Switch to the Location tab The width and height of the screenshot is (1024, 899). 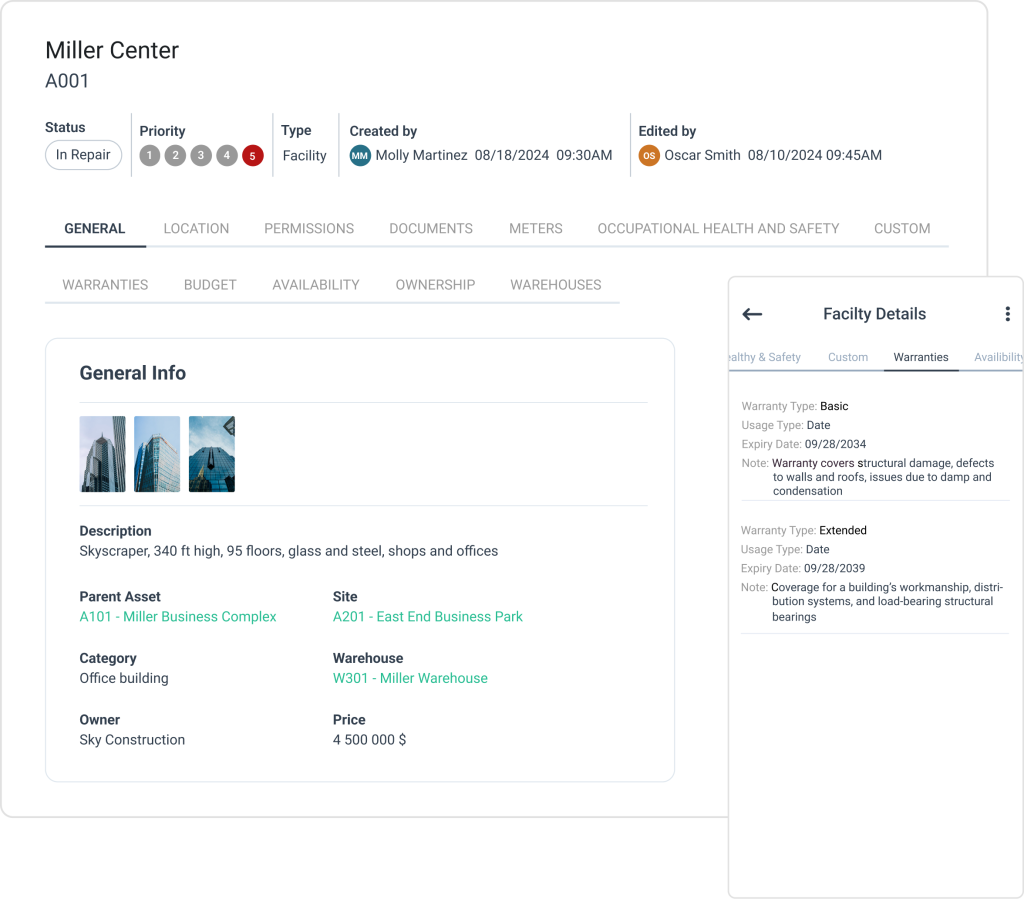pyautogui.click(x=196, y=228)
